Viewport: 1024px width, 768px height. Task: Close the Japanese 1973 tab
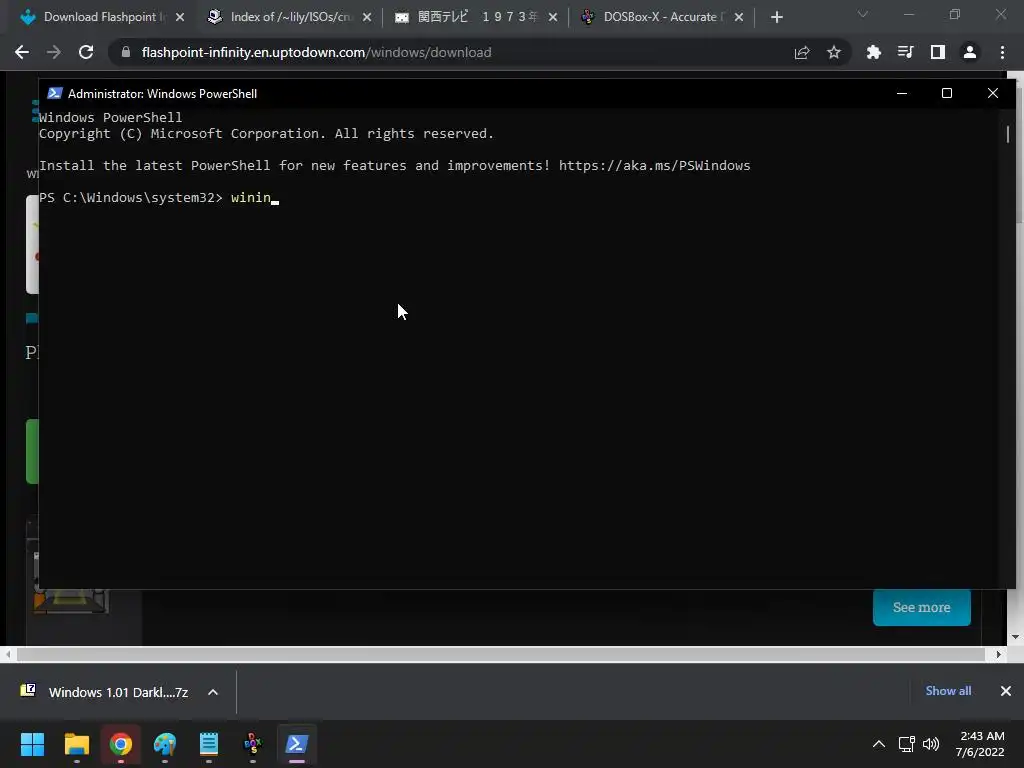click(x=553, y=17)
